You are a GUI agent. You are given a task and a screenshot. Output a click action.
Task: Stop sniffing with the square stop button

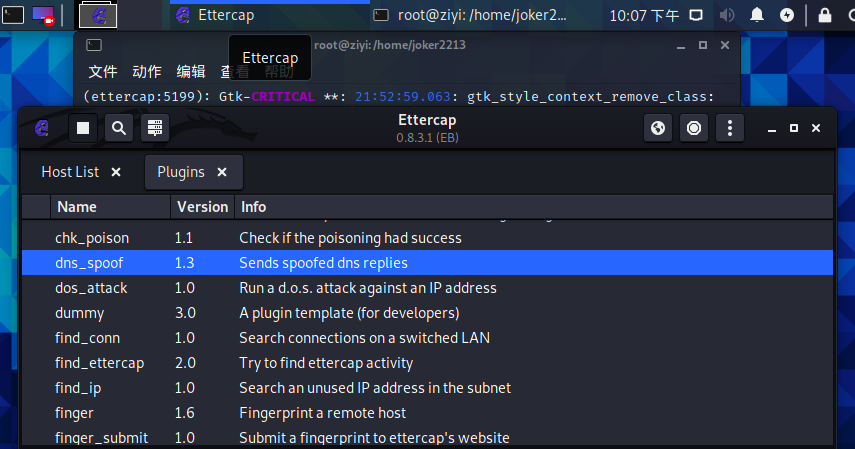pyautogui.click(x=84, y=127)
